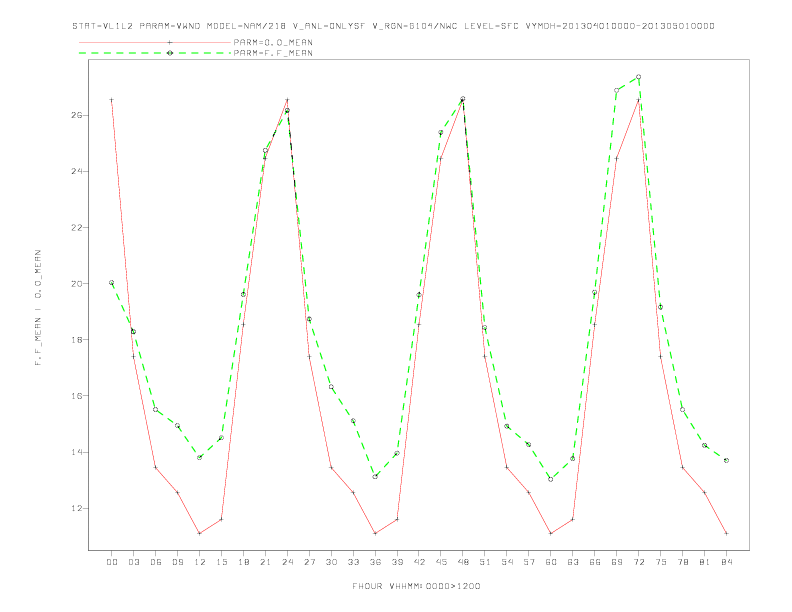Screen dimensions: 792x612
Task: Click x-axis tick label 30
Action: click(x=331, y=562)
